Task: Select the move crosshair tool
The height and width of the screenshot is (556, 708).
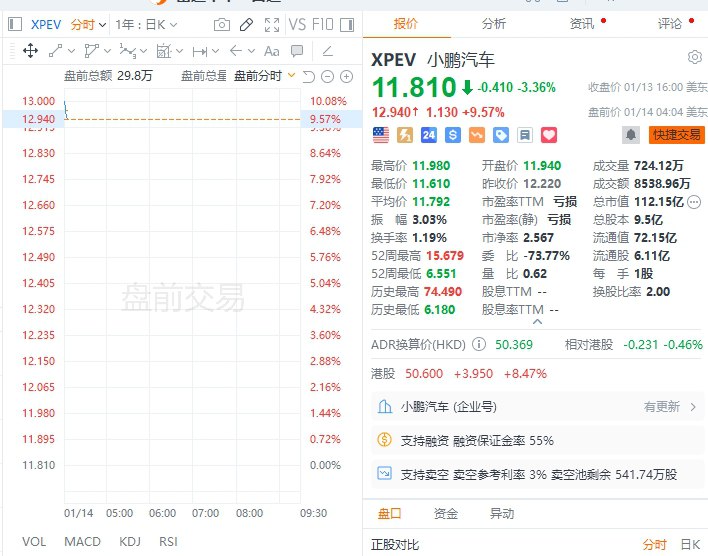Action: coord(30,51)
